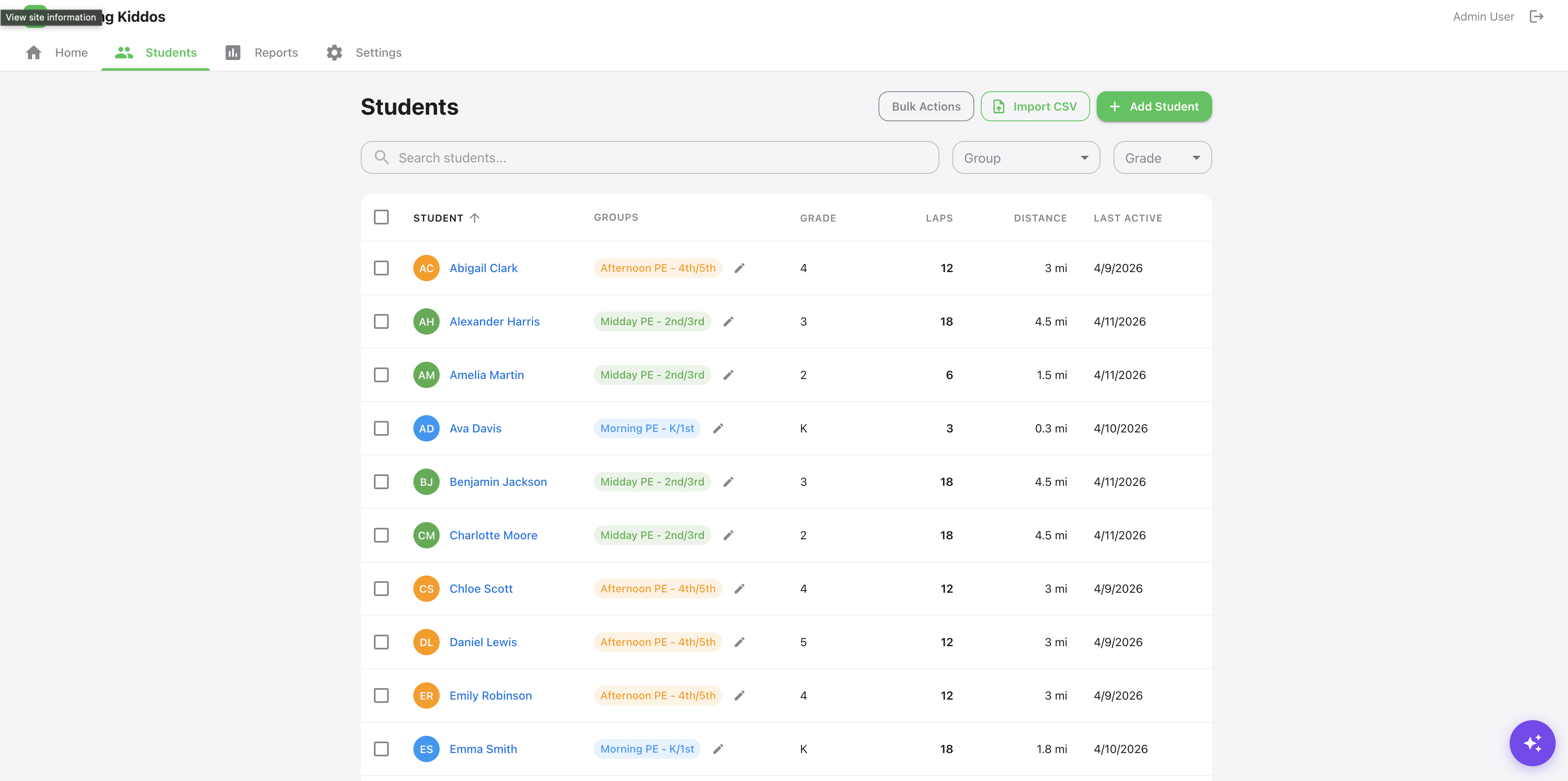Image resolution: width=1568 pixels, height=781 pixels.
Task: Navigate to the Home tab
Action: (x=71, y=52)
